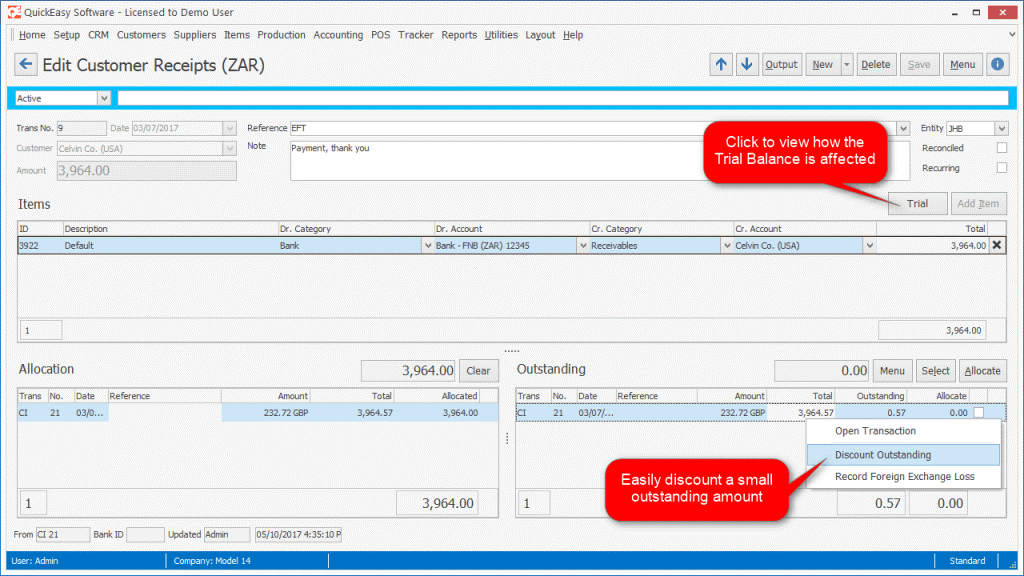Click the Amount 3,964.00 field

[146, 170]
